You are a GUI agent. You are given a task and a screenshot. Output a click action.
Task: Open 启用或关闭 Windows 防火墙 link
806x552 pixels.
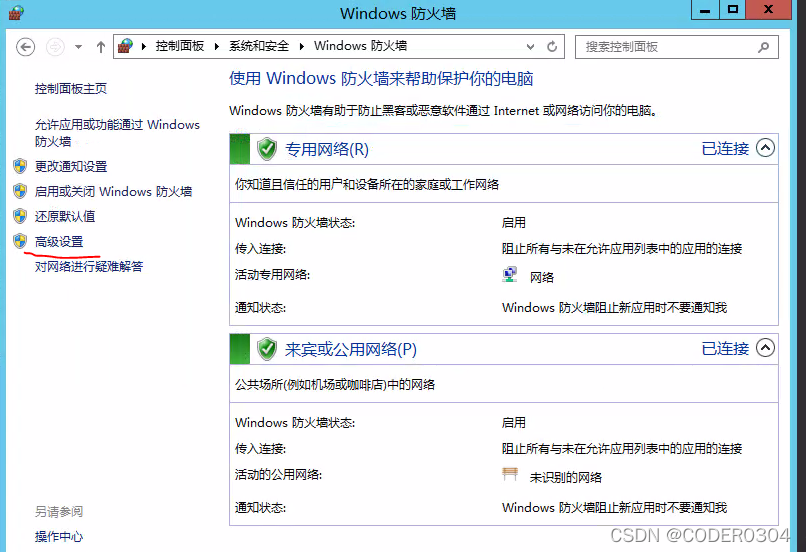point(113,192)
